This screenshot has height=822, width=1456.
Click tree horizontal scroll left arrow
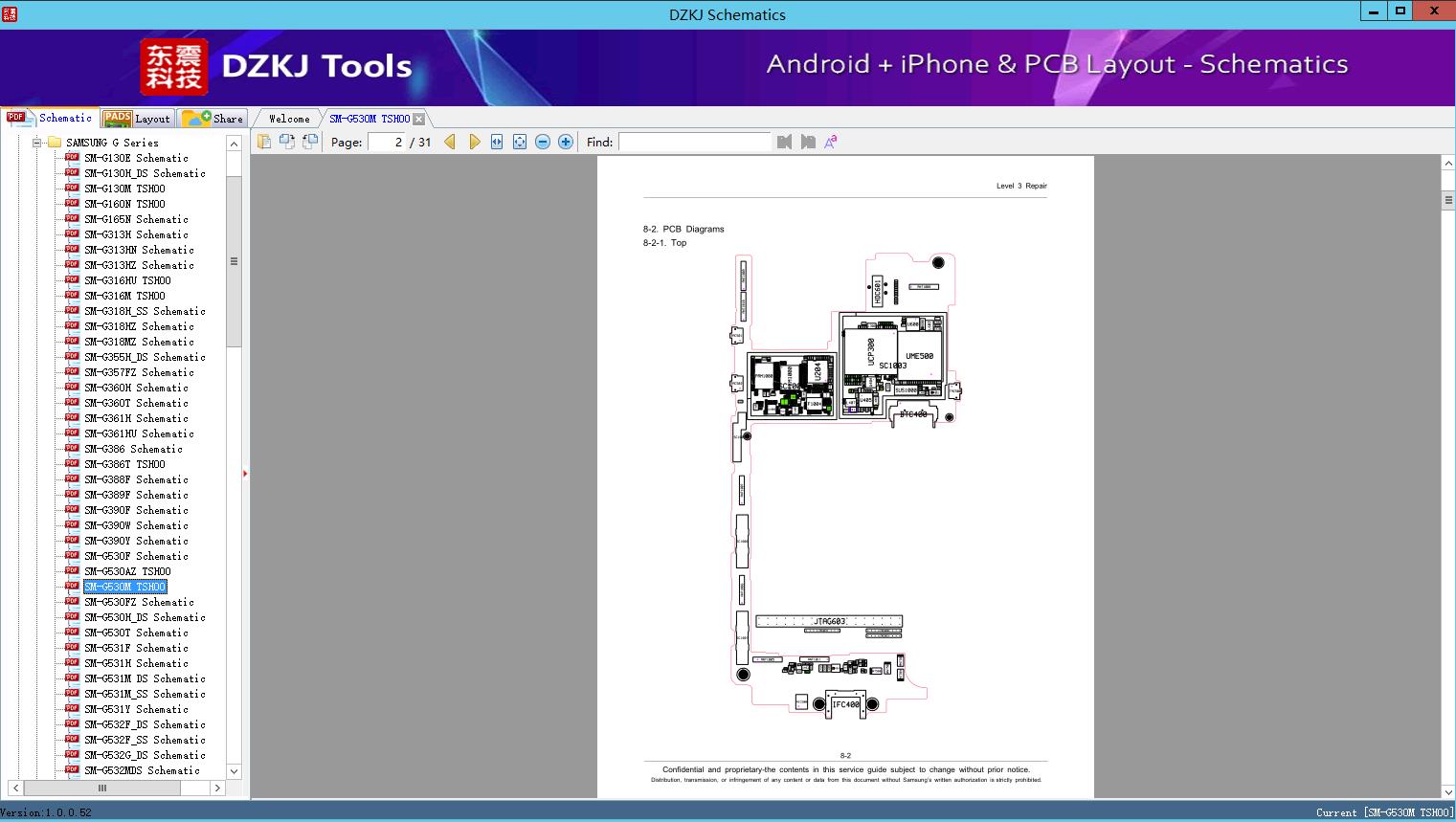tap(15, 789)
